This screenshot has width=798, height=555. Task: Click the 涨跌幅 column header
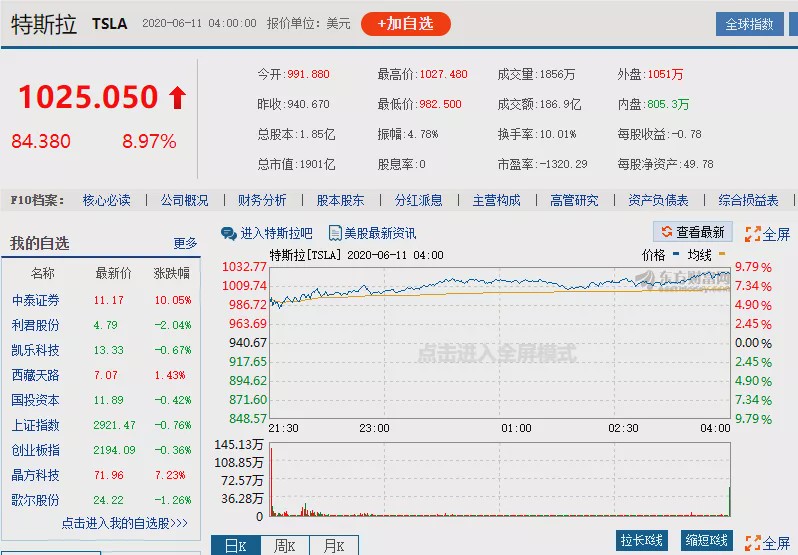pyautogui.click(x=172, y=274)
